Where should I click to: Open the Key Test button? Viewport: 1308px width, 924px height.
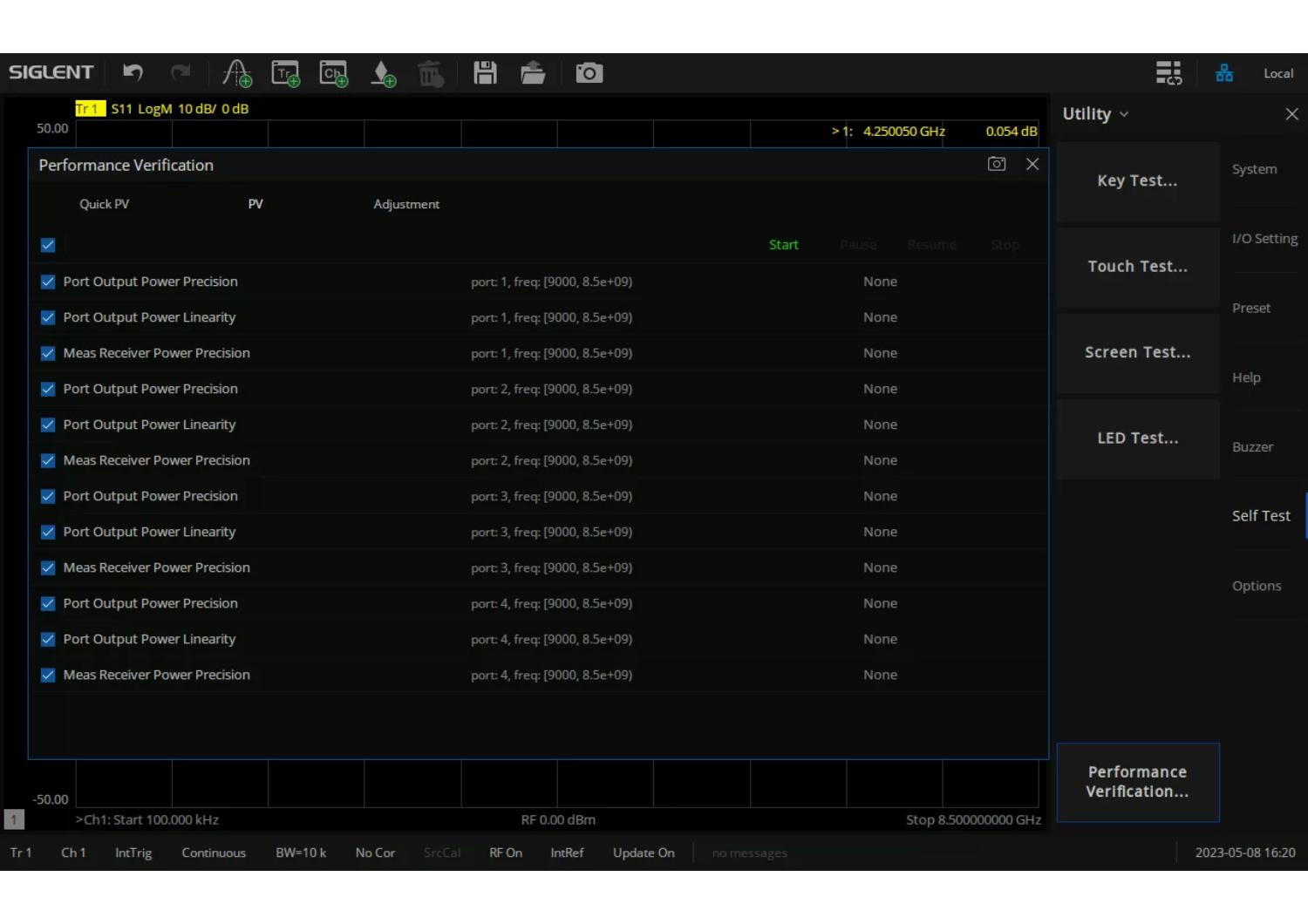pos(1137,181)
